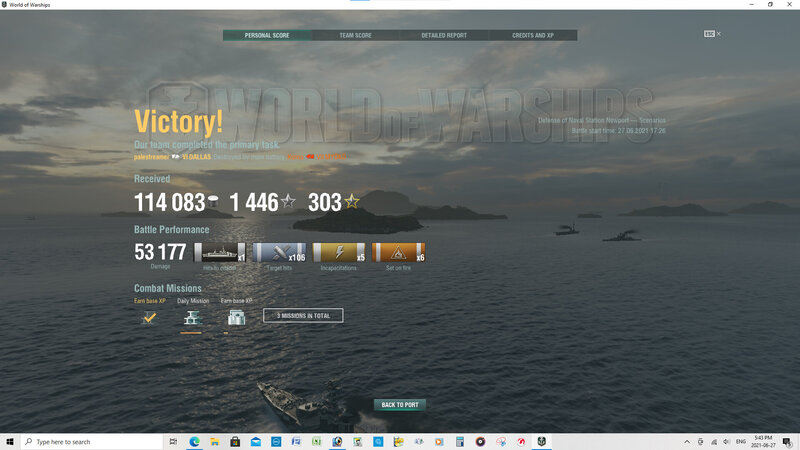Open the volume control in system tray

(727, 442)
